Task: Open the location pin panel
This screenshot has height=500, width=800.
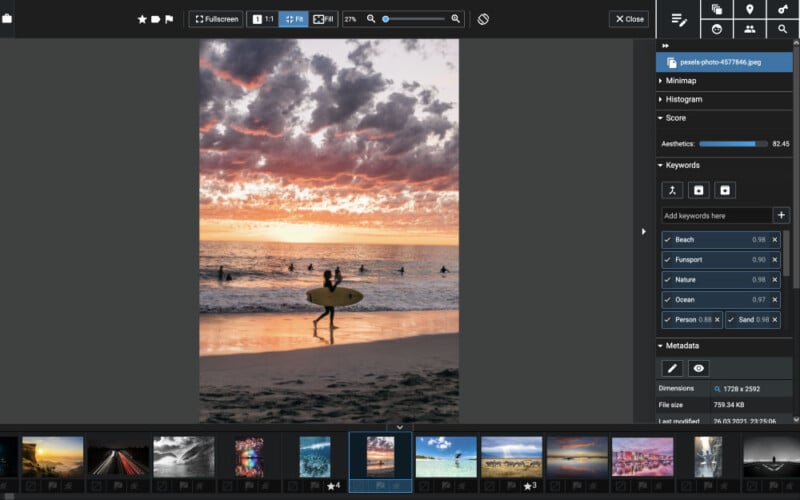Action: tap(749, 9)
